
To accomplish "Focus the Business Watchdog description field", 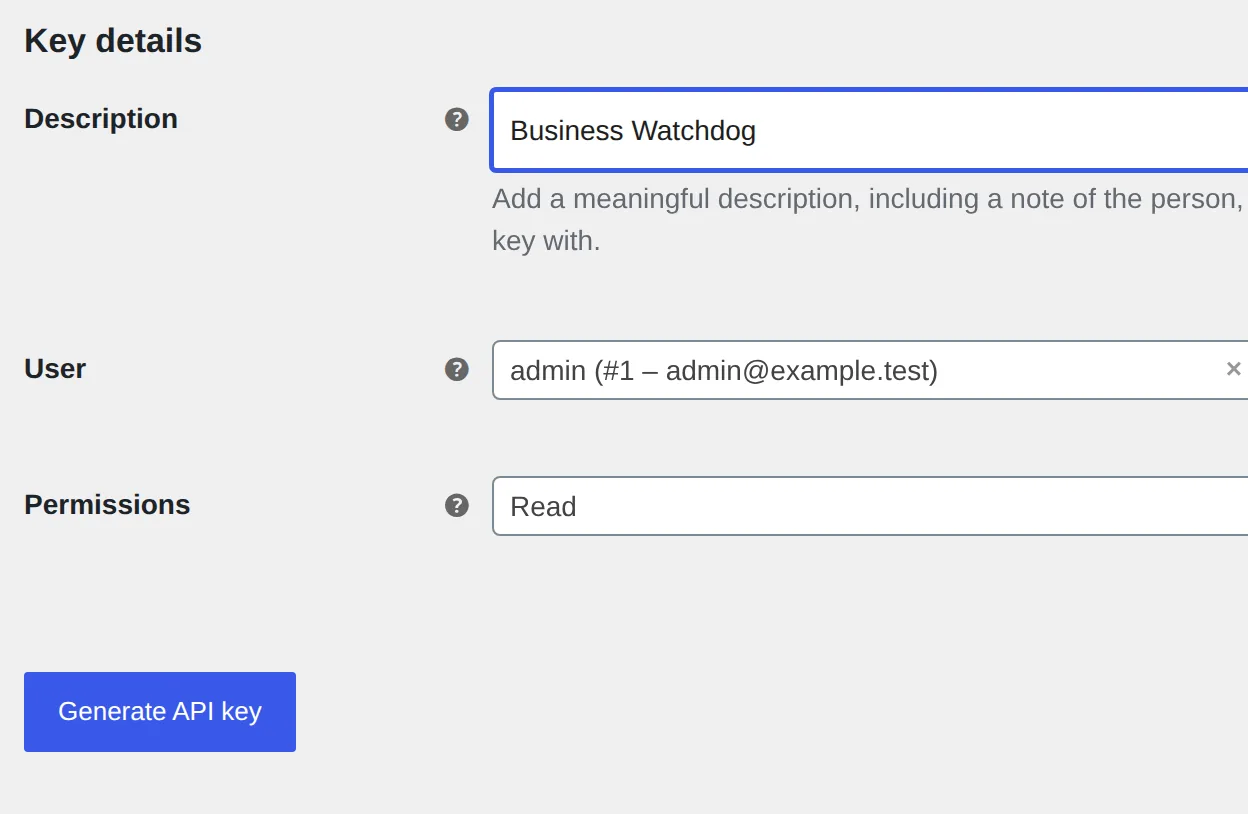I will click(x=870, y=130).
